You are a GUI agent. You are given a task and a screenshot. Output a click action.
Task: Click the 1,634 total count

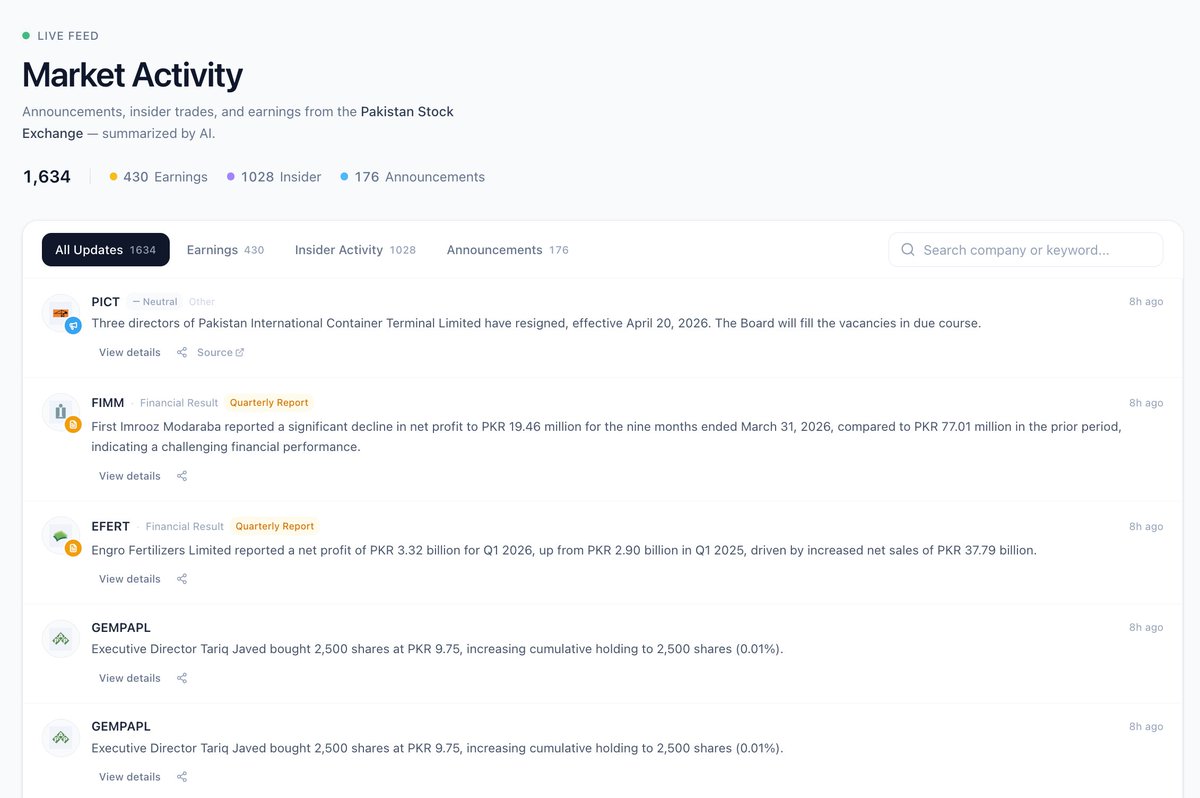point(47,177)
